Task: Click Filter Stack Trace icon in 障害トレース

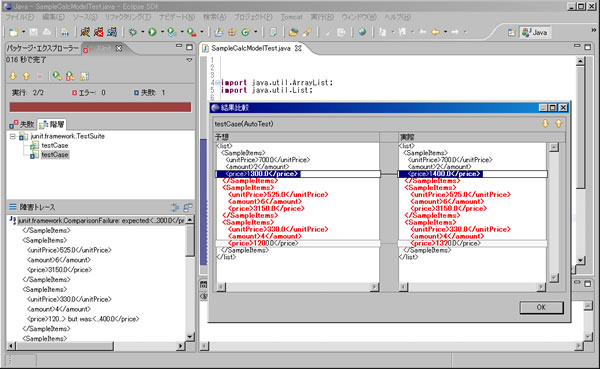Action: click(x=175, y=207)
